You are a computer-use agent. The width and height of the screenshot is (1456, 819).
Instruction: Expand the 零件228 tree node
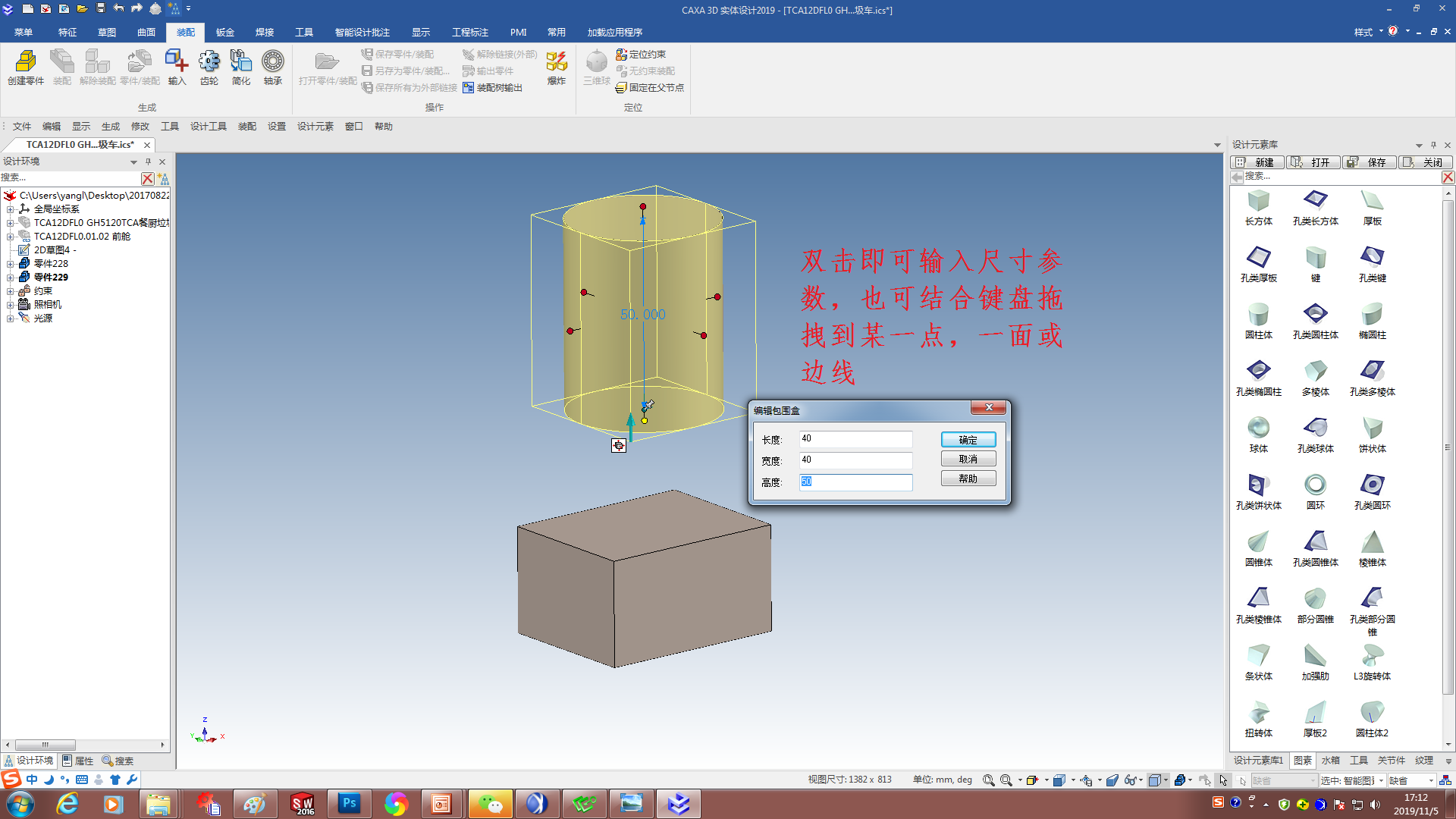pyautogui.click(x=10, y=264)
